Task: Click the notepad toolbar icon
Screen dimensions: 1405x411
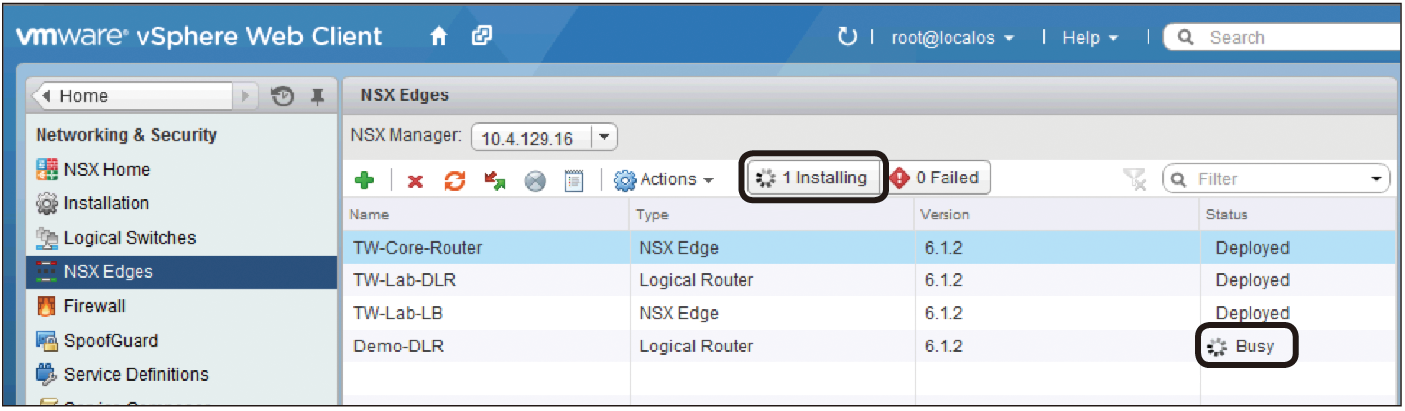Action: pyautogui.click(x=574, y=181)
